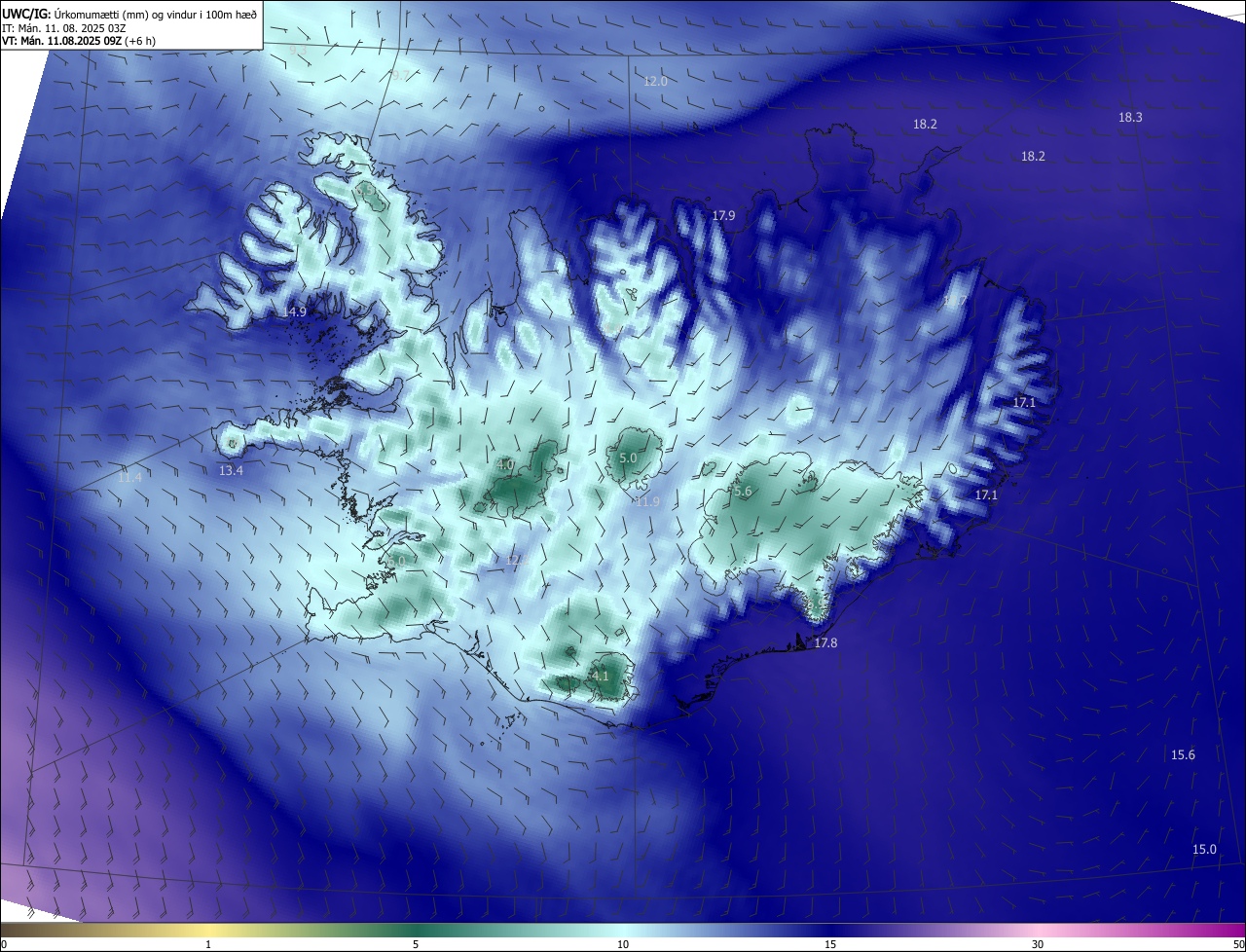
Task: Click the 0 tick on the color scale
Action: pos(4,944)
